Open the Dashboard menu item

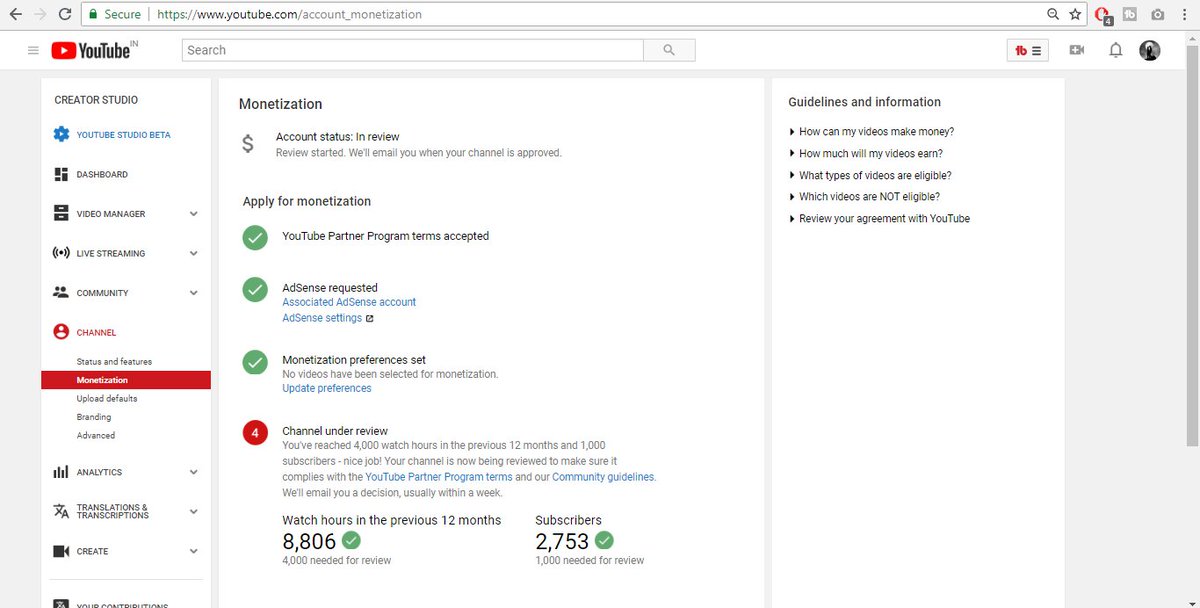pos(102,174)
